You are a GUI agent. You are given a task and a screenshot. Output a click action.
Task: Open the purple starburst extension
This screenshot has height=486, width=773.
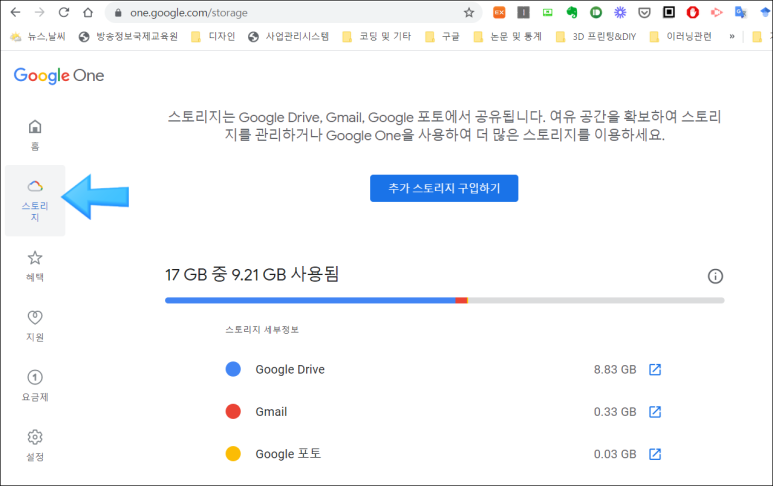pyautogui.click(x=620, y=12)
